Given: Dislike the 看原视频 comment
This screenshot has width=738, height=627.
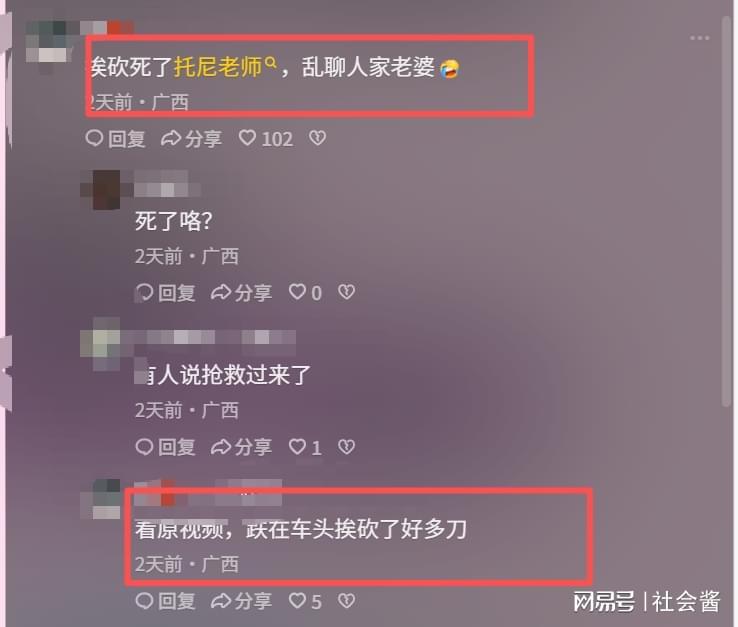Looking at the screenshot, I should 346,601.
